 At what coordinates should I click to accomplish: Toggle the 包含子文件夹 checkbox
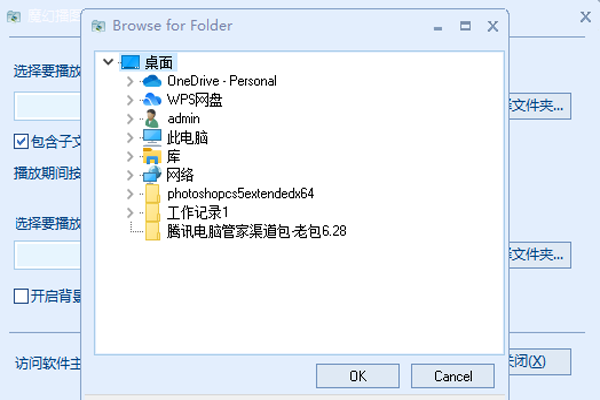(20, 141)
